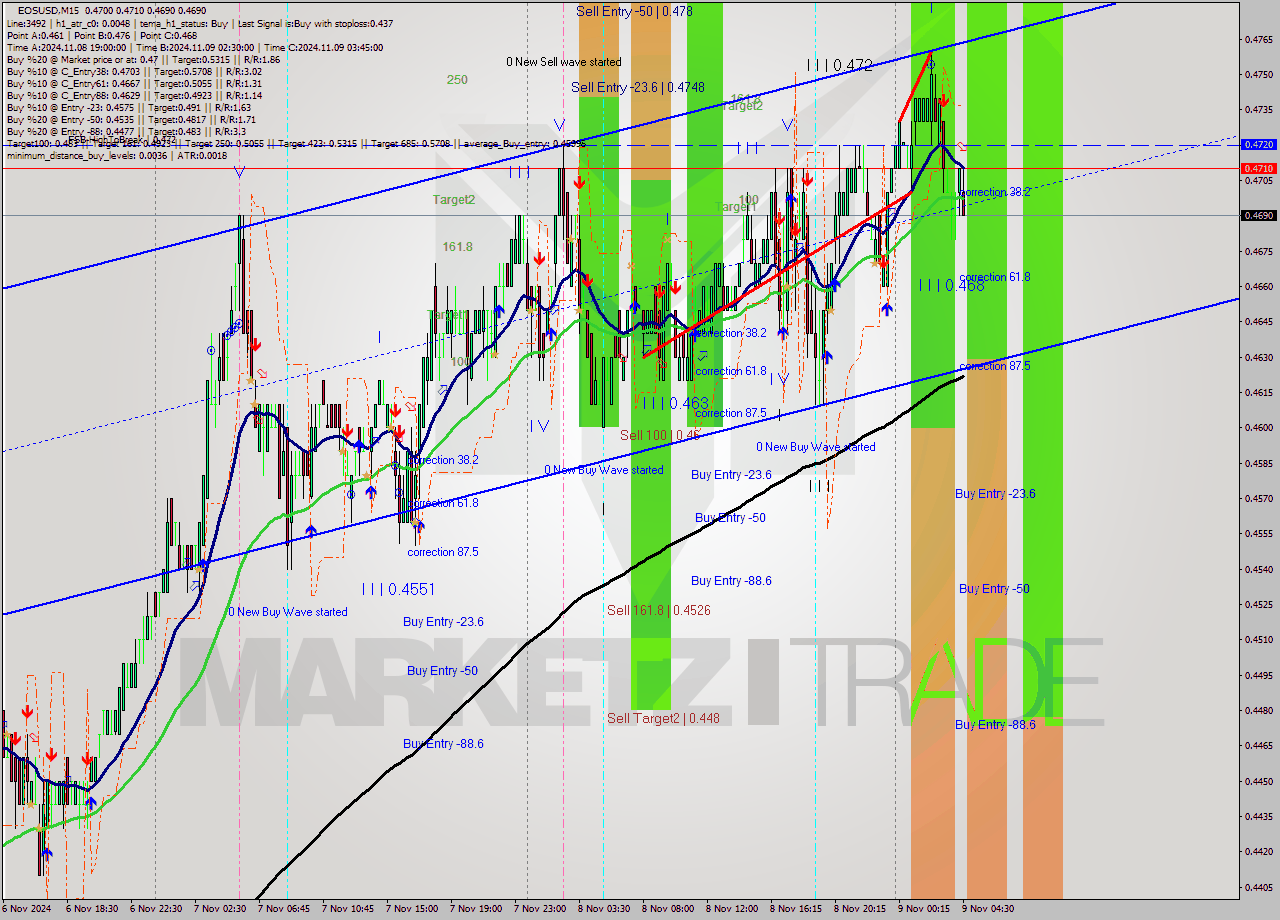Select the 'I I I 0.468' level label
The image size is (1280, 920).
[951, 285]
